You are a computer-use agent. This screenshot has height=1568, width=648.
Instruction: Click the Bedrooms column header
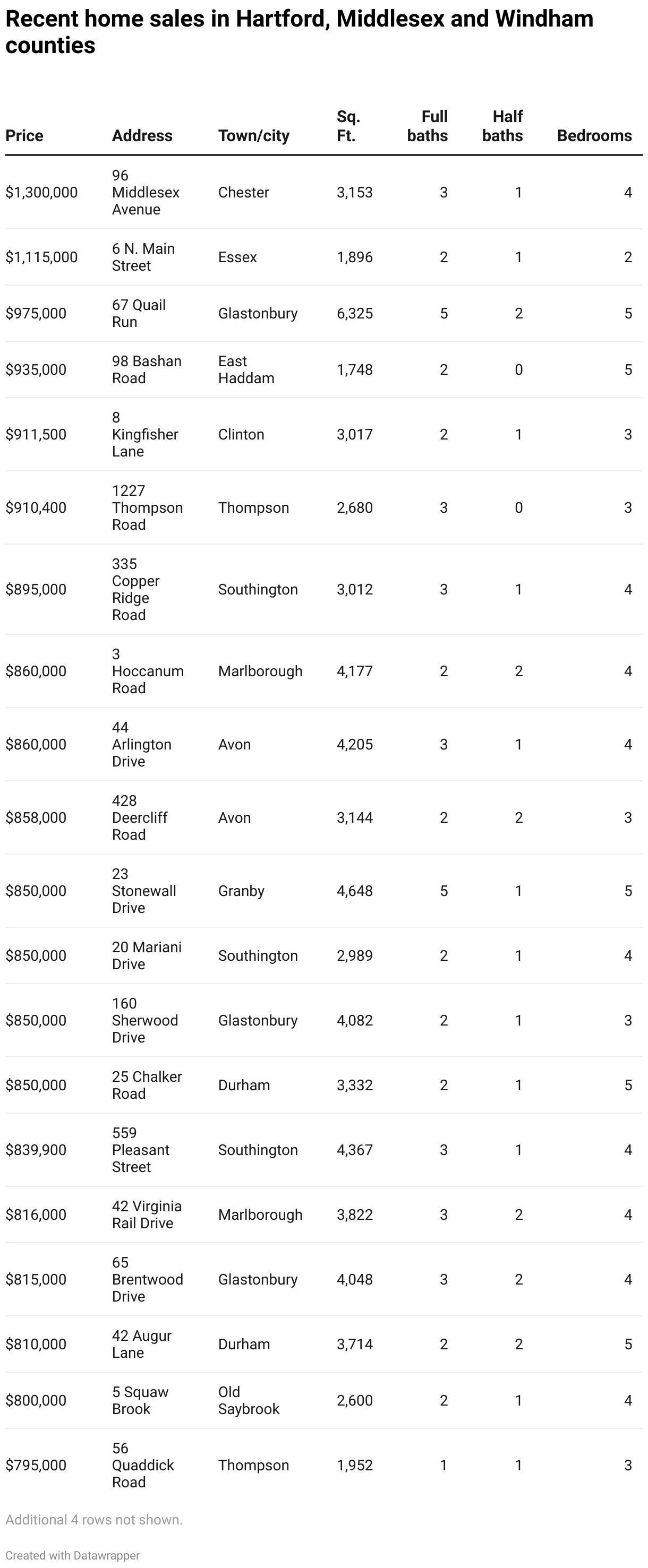[594, 135]
